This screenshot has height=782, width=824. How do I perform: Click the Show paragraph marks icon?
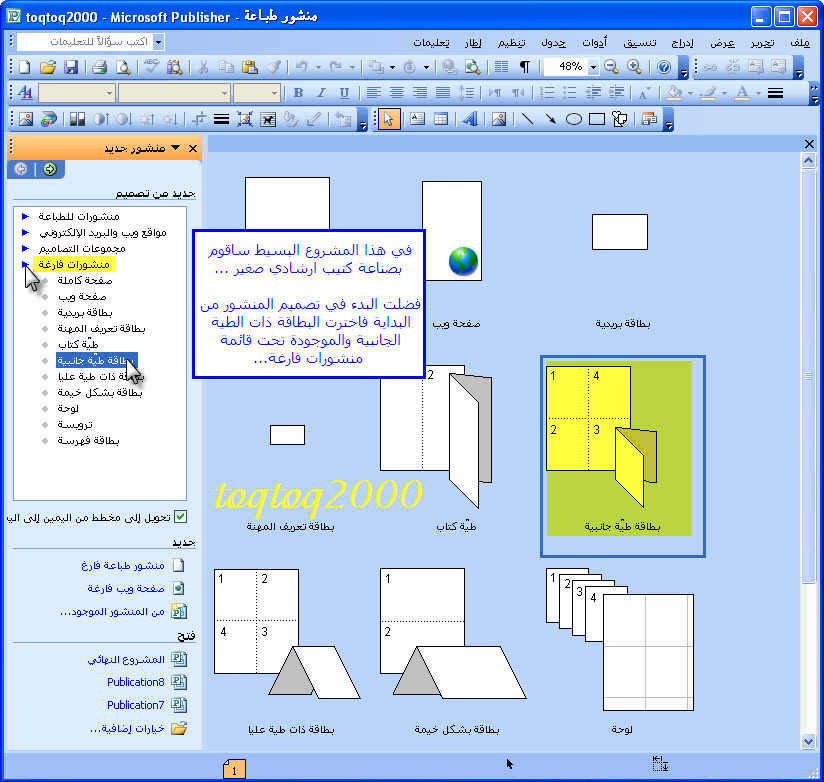(x=525, y=67)
